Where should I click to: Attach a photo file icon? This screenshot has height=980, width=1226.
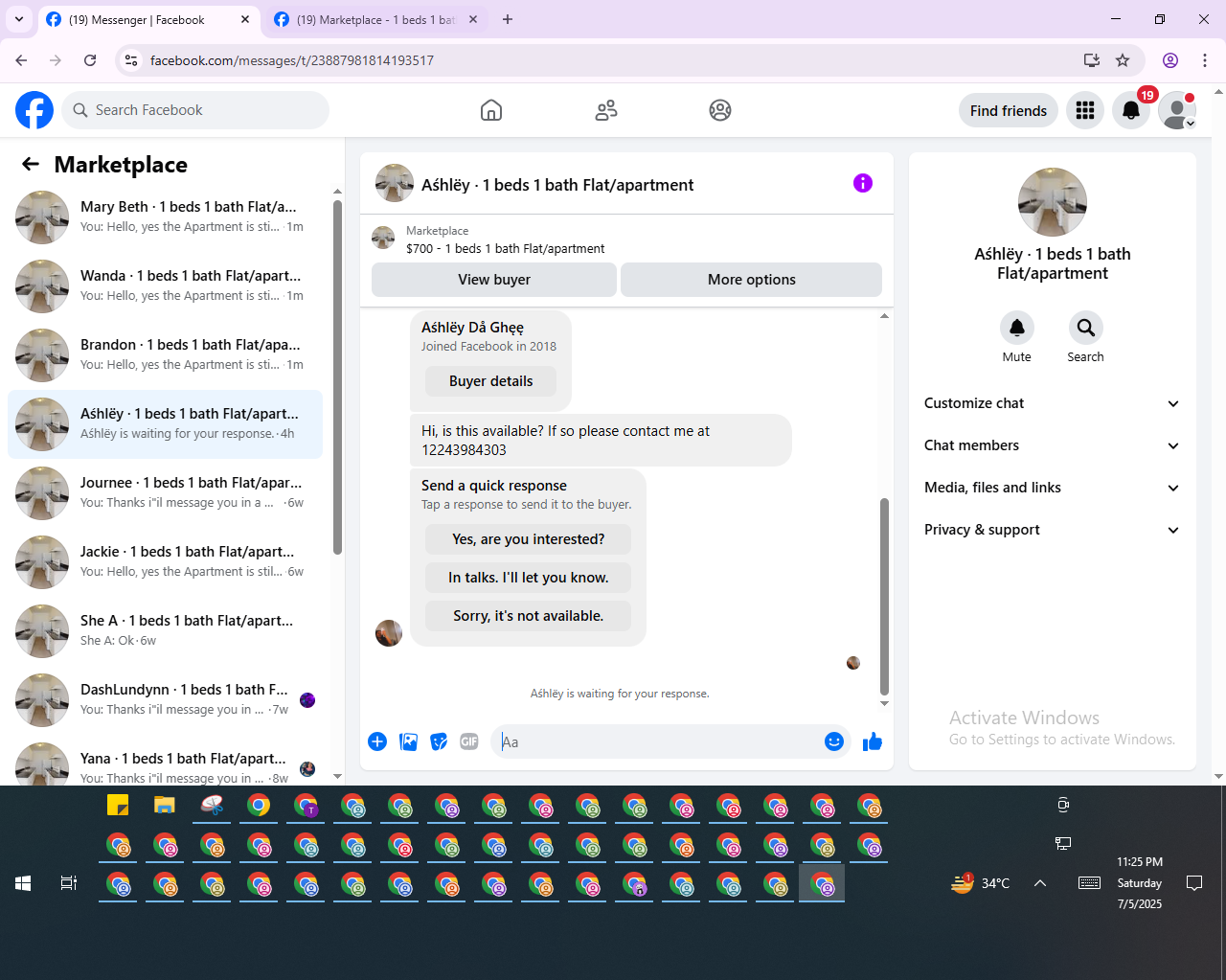click(x=408, y=741)
